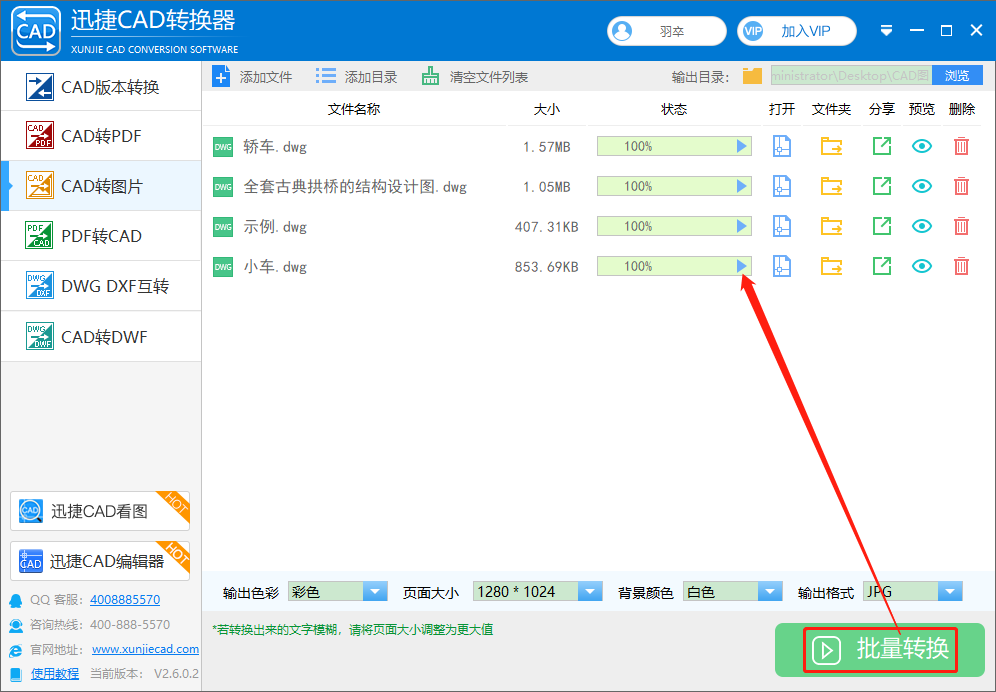Click 小车.dwg 100% progress bar

tap(674, 266)
